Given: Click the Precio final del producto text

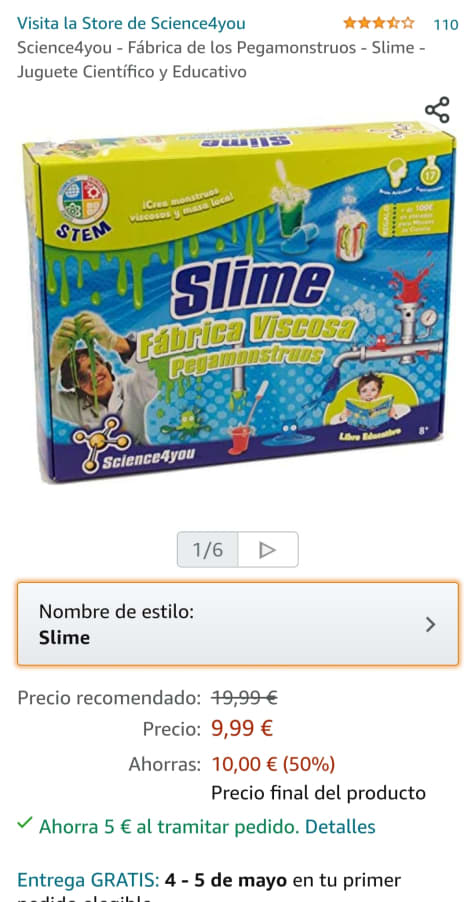Looking at the screenshot, I should tap(319, 793).
